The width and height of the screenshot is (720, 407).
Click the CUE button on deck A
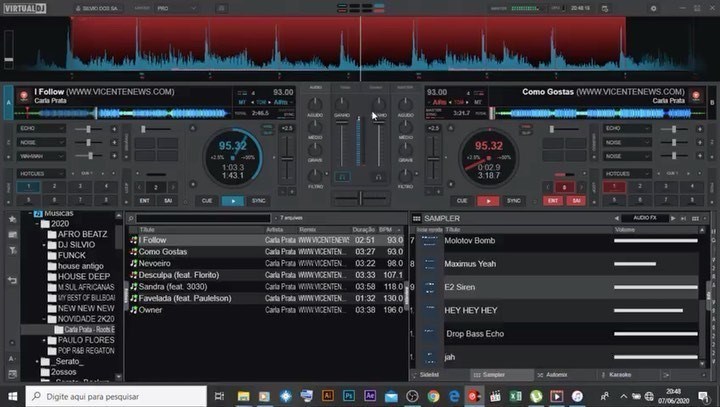coord(207,201)
